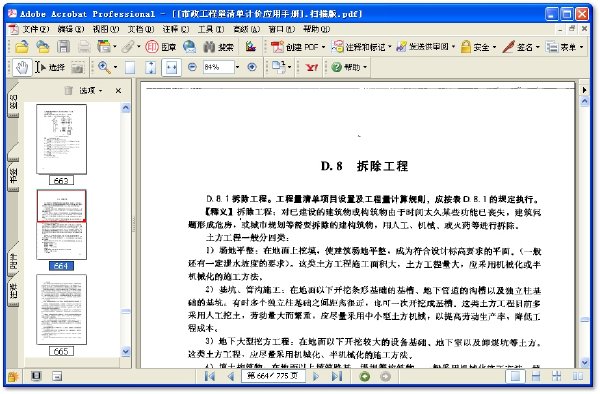600x394 pixels.
Task: Open the 帮助 toolbar dropdown with question mark
Action: (x=349, y=67)
